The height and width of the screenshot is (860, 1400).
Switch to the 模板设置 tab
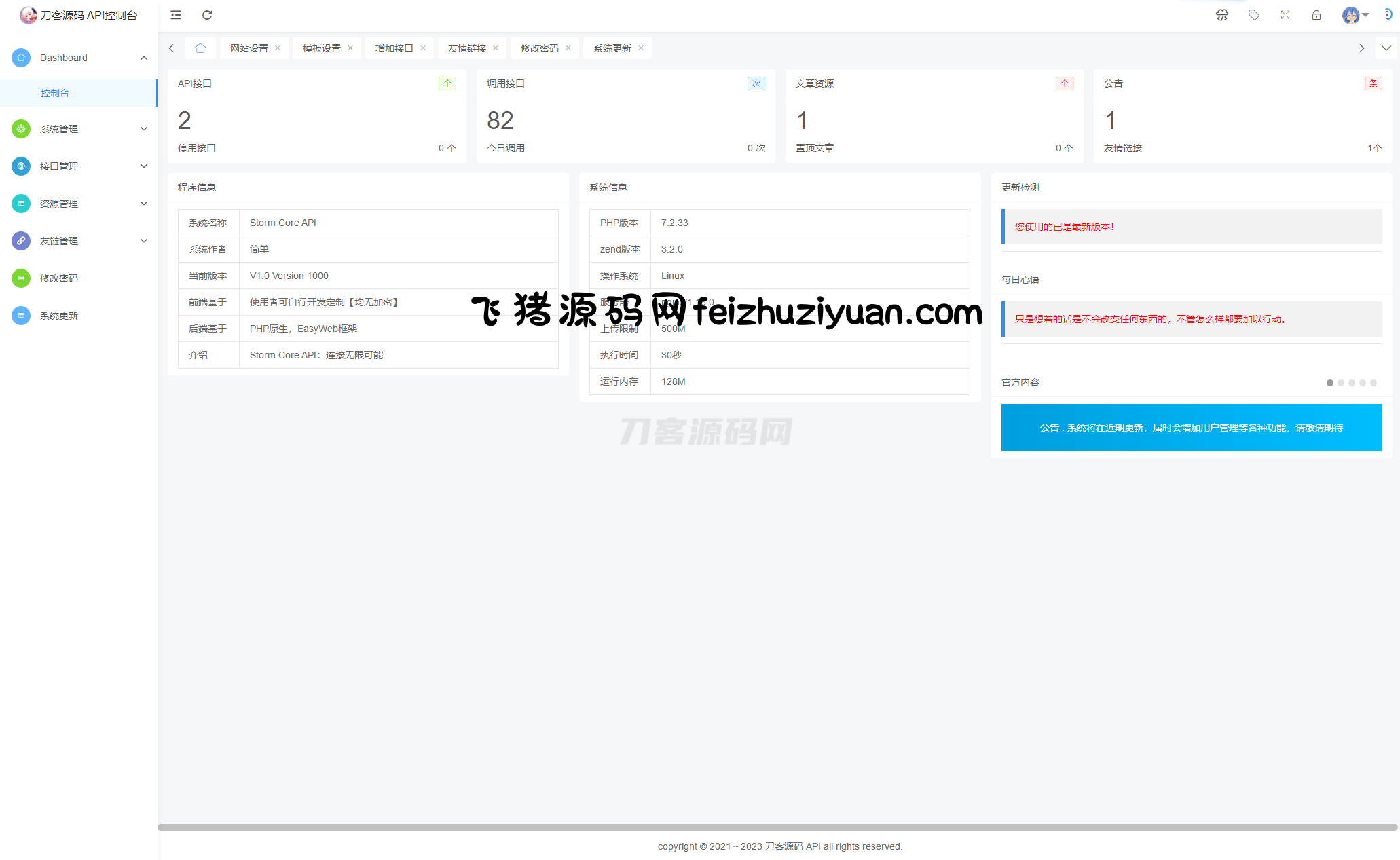tap(322, 48)
